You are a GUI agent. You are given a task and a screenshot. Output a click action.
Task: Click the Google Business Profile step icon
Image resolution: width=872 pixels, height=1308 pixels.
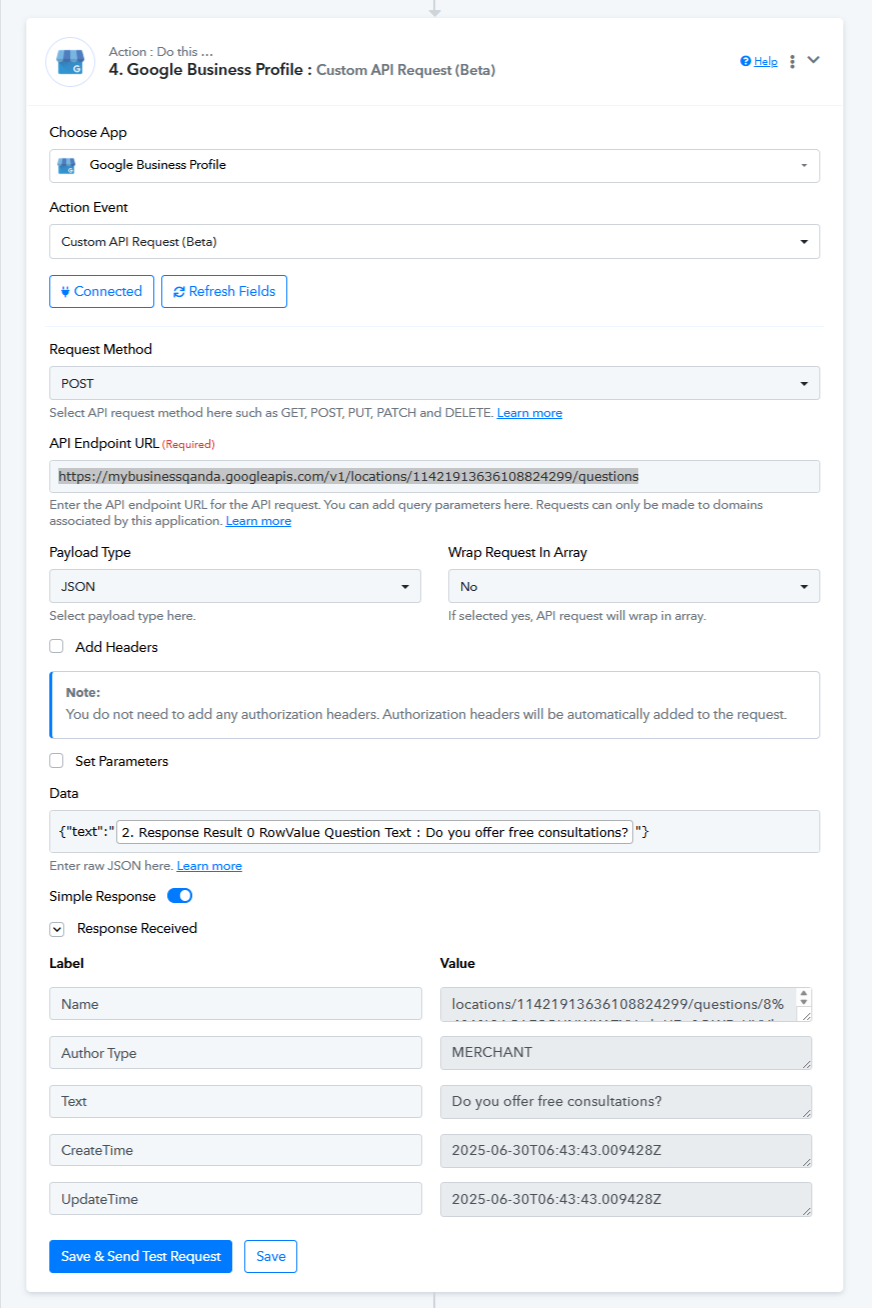click(x=70, y=62)
